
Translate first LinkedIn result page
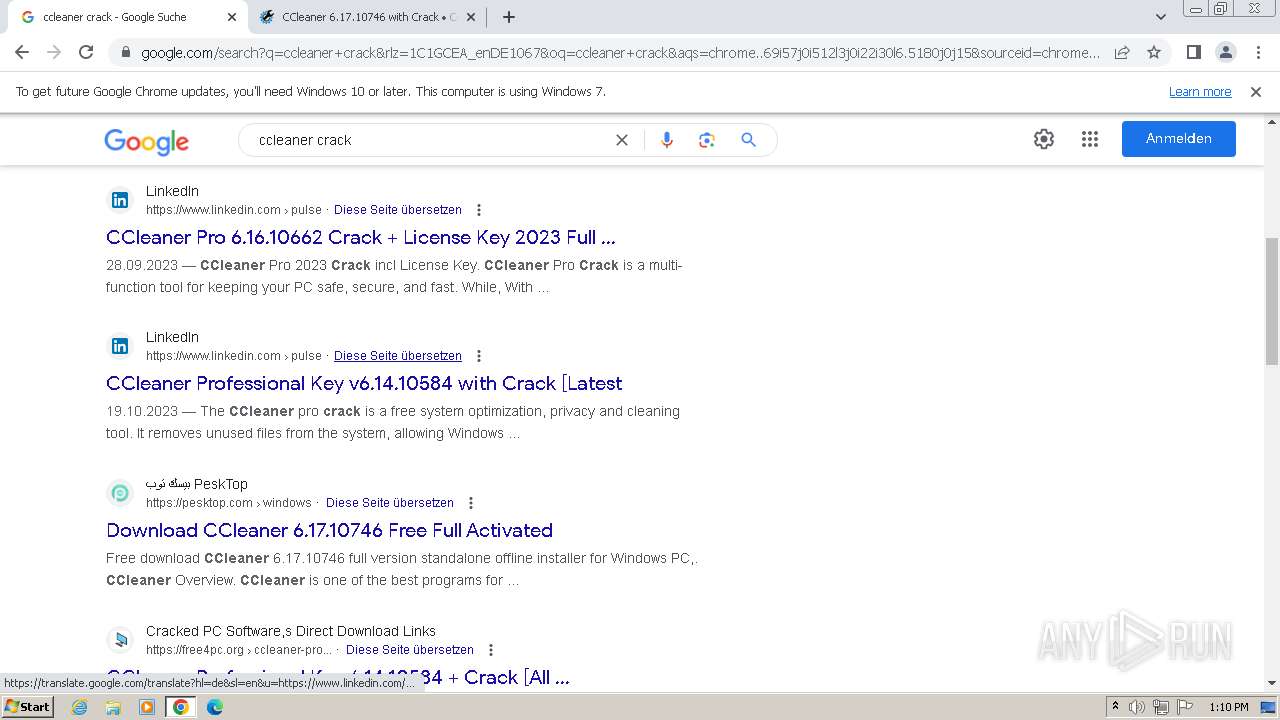(398, 210)
